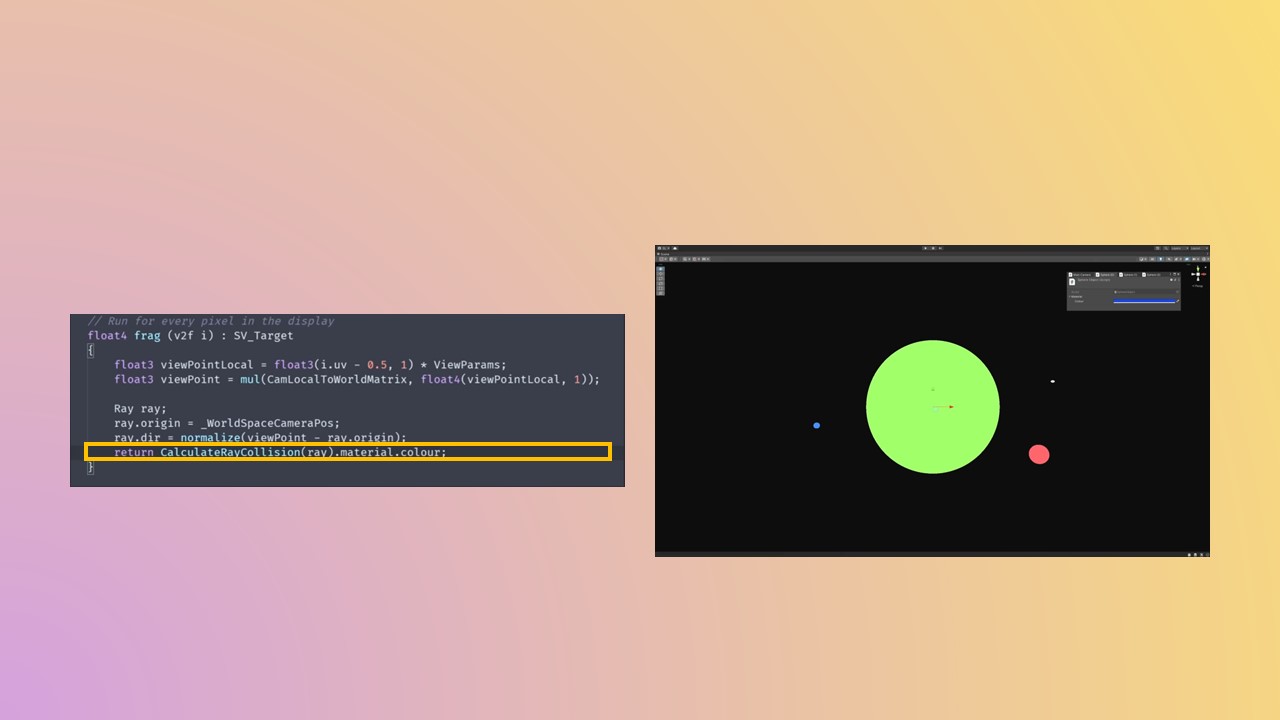Select the Move tool in scene overlay
Screen dimensions: 1280x720
[x=660, y=274]
